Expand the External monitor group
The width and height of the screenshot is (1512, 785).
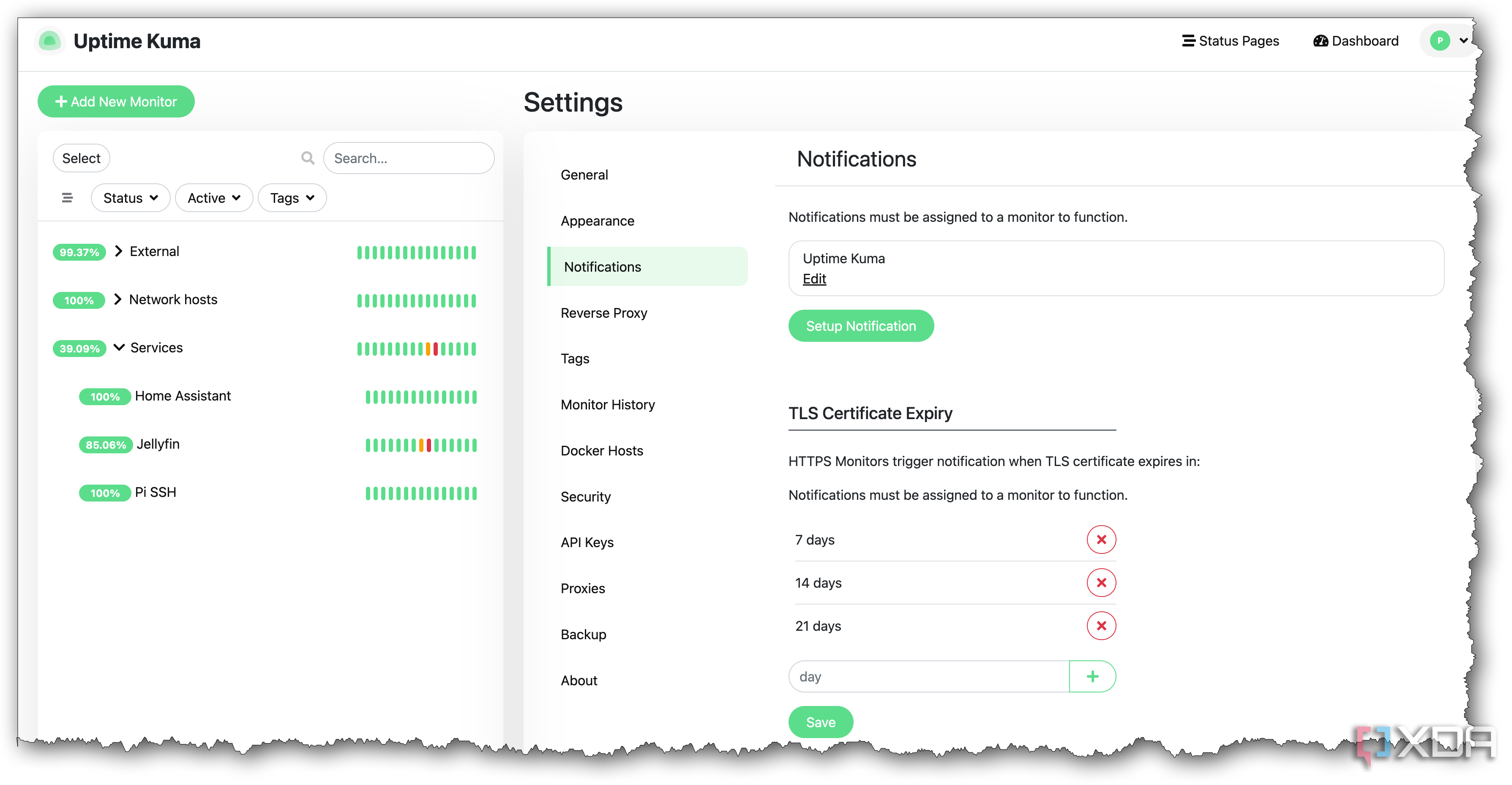tap(119, 251)
